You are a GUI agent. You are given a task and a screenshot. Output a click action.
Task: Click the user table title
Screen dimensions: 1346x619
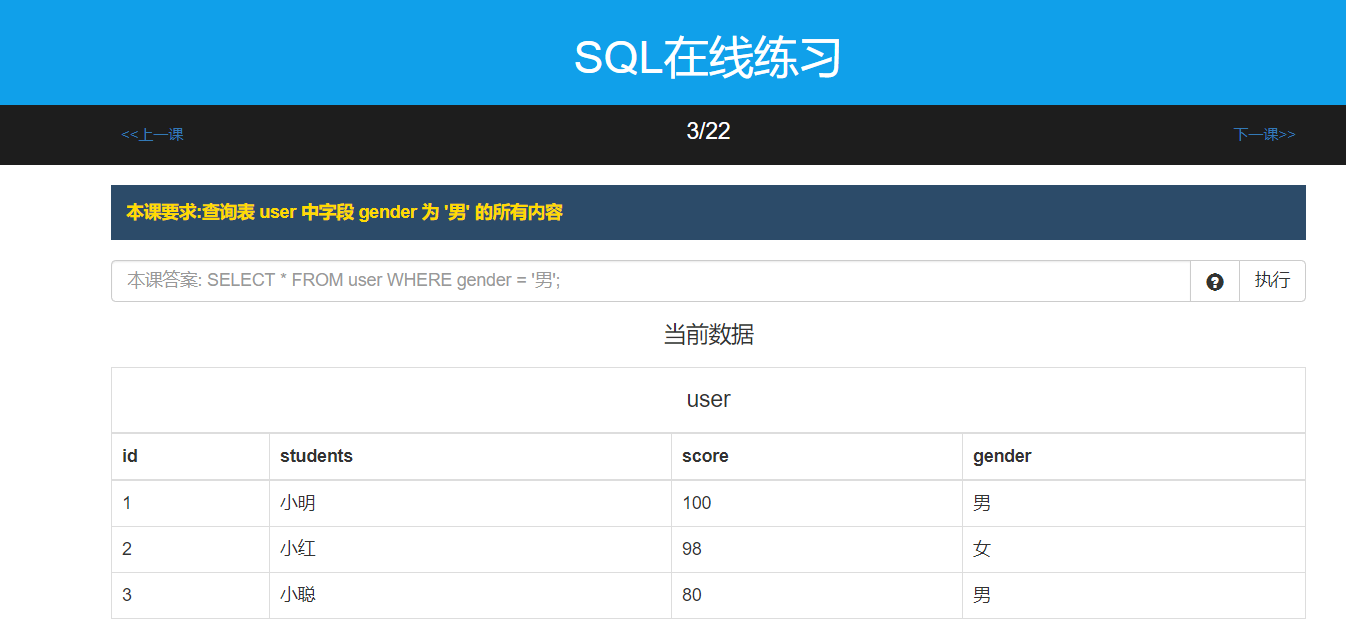(708, 400)
